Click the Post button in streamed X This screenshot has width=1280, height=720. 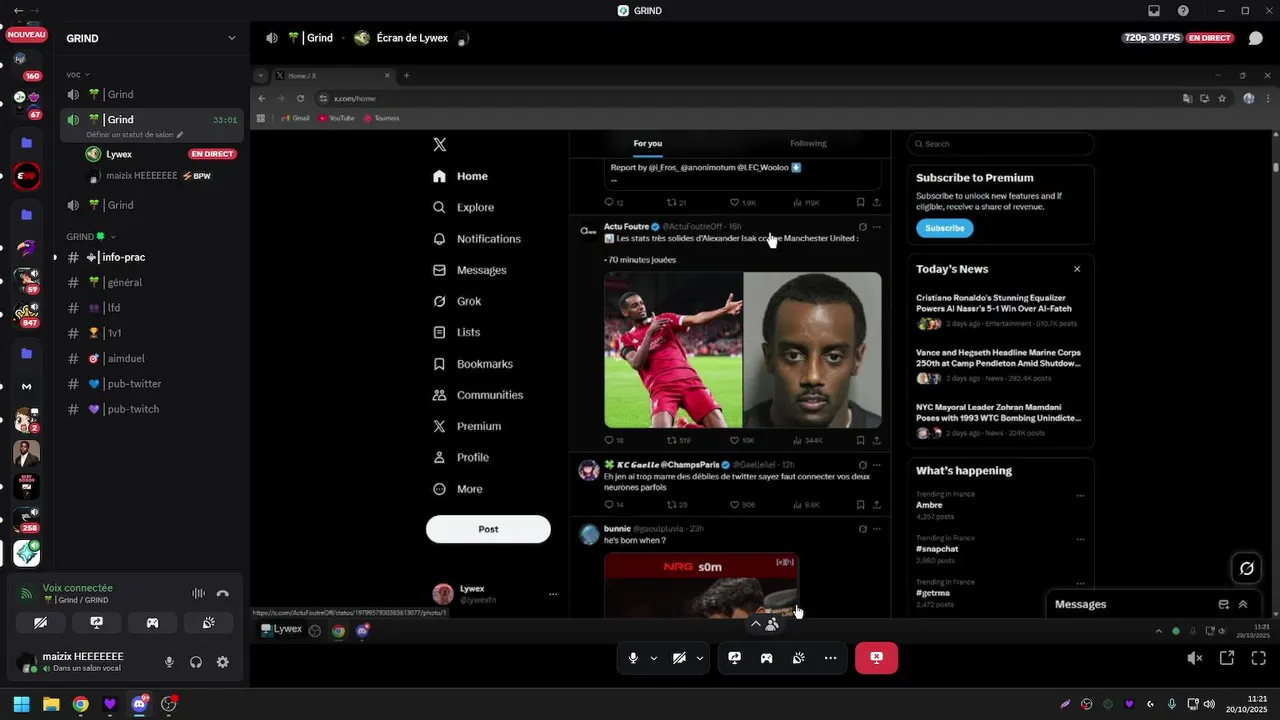488,529
